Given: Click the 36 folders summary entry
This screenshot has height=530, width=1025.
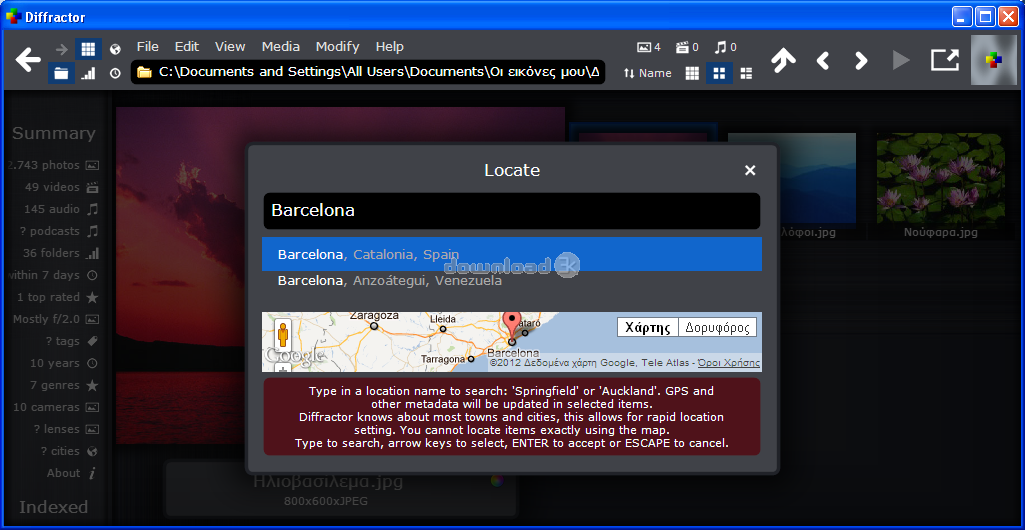Looking at the screenshot, I should (61, 253).
